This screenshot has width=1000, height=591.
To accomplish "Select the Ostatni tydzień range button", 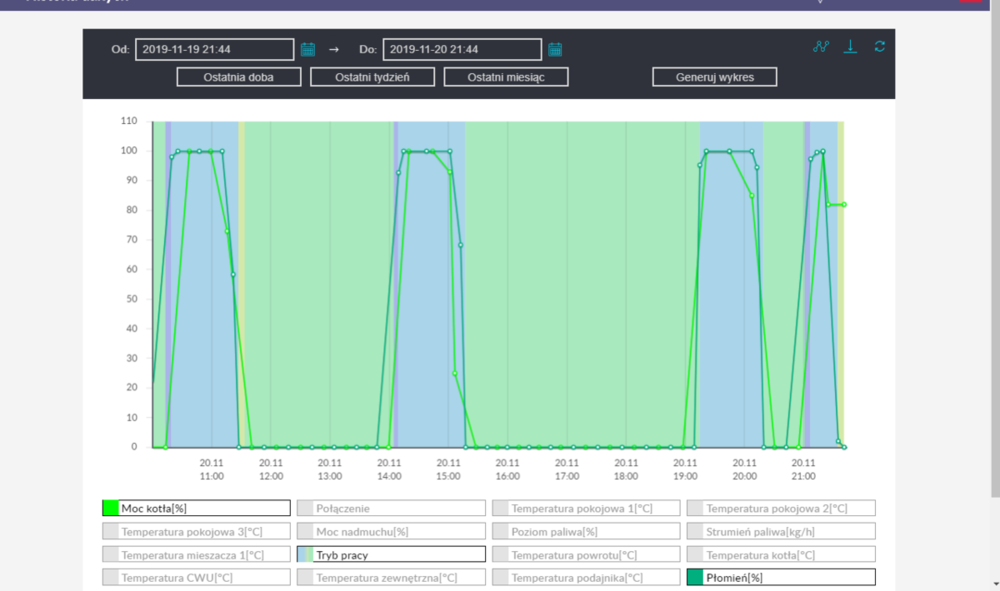I will tap(372, 77).
